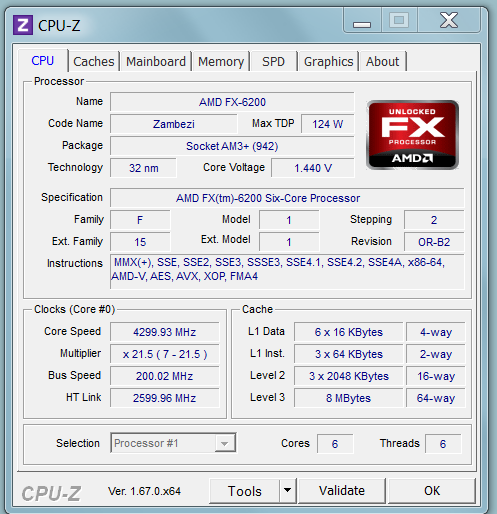Select the Instructions text box
Viewport: 497px width, 514px height.
[x=287, y=271]
